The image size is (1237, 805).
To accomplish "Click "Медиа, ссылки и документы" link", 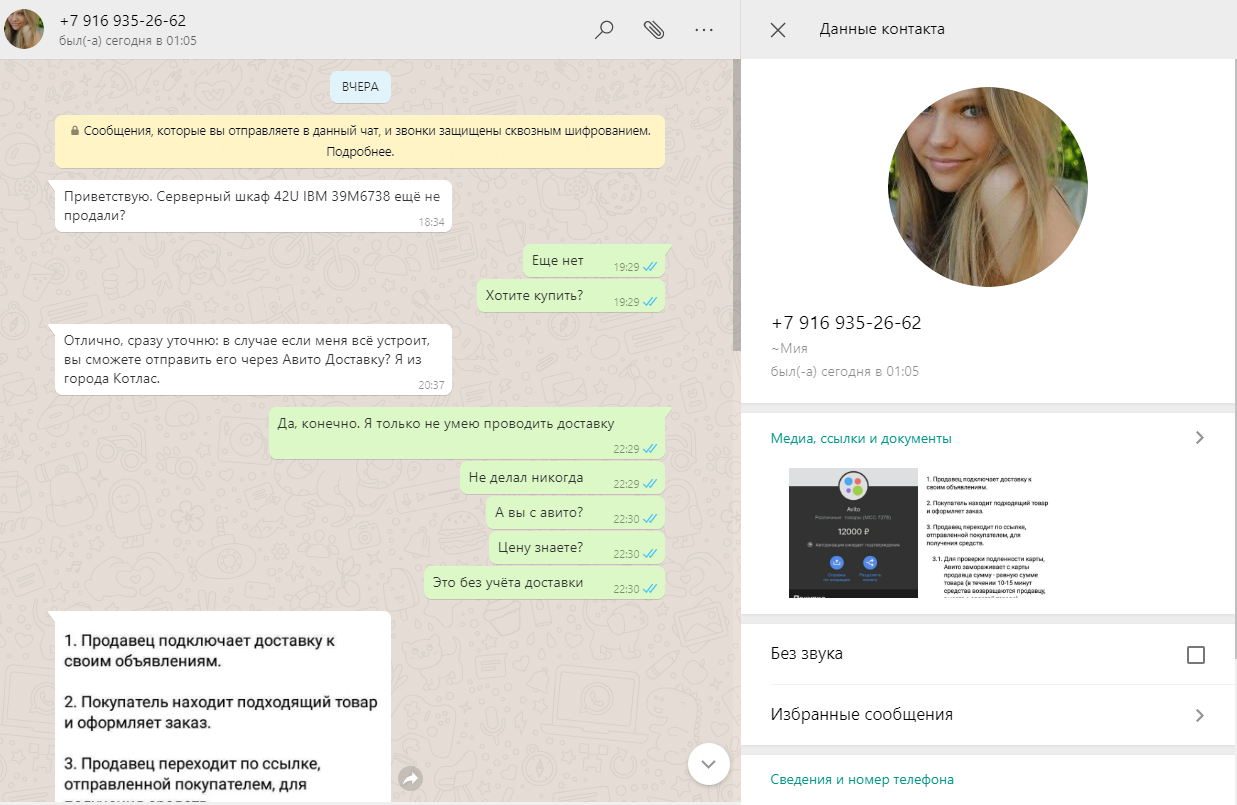I will (861, 438).
